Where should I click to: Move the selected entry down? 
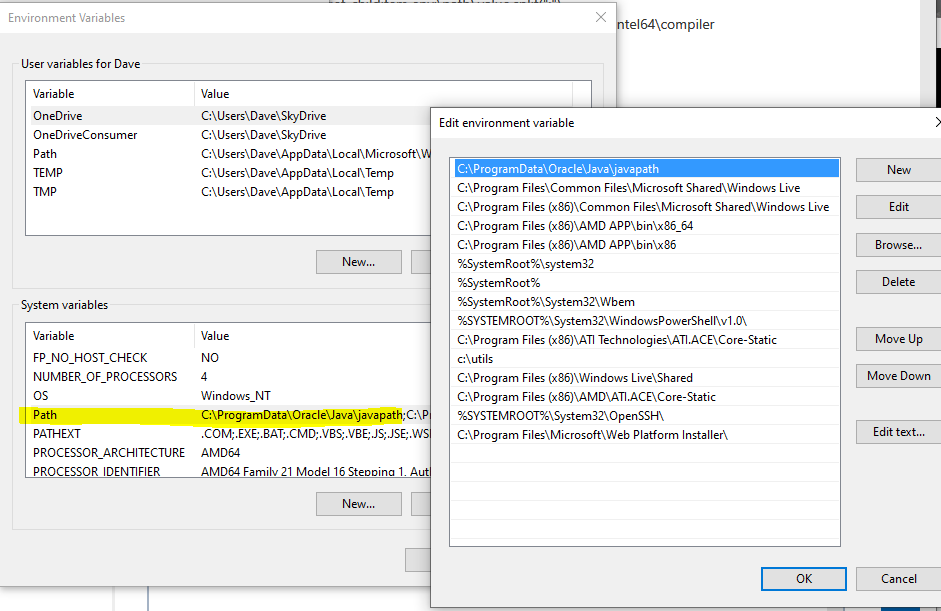coord(898,376)
